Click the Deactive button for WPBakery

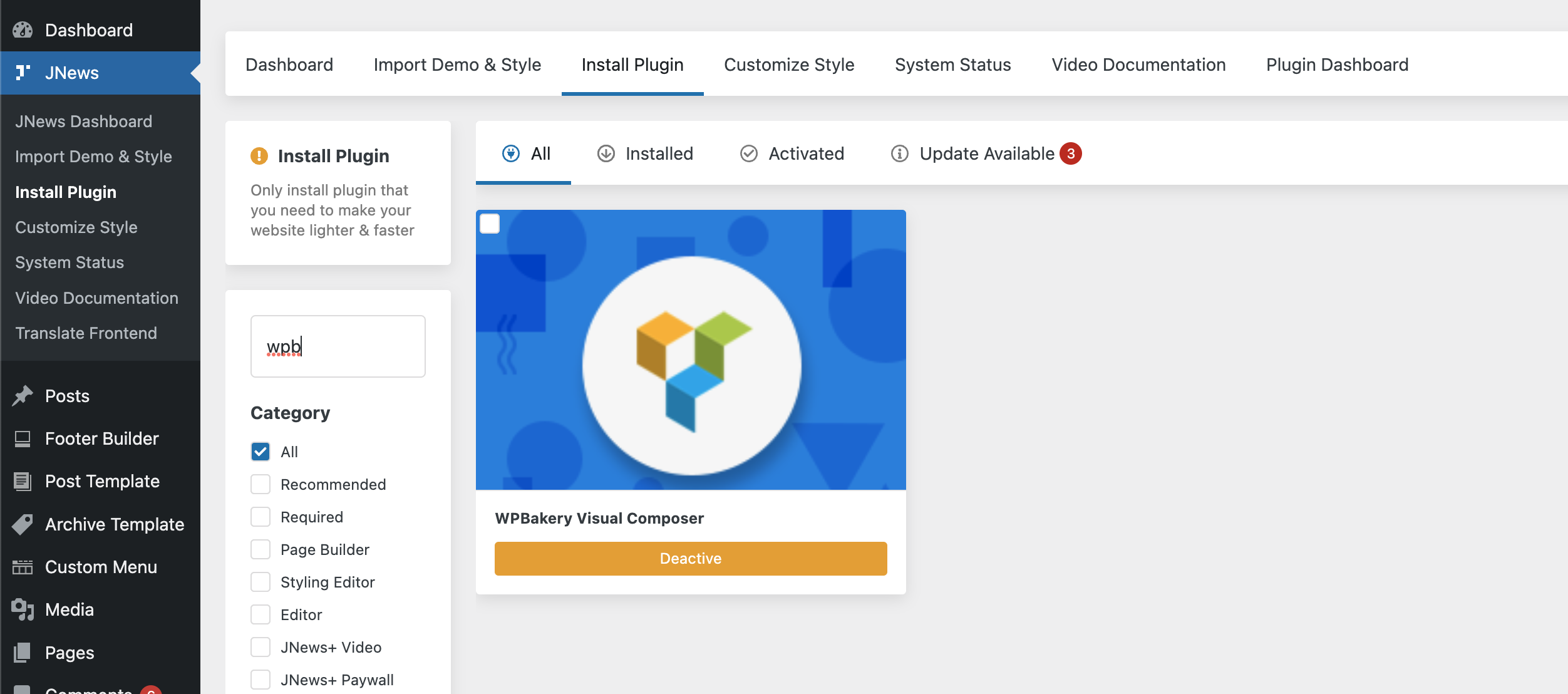tap(691, 559)
